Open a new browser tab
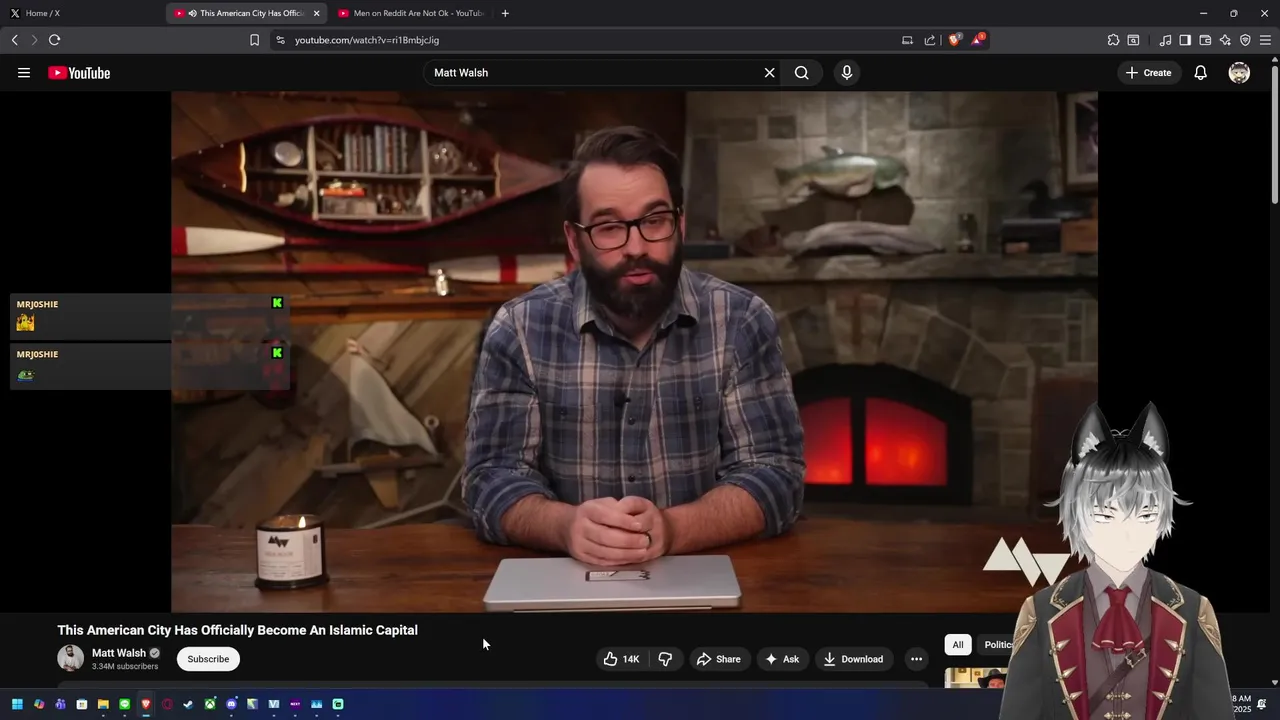The height and width of the screenshot is (720, 1280). tap(505, 13)
